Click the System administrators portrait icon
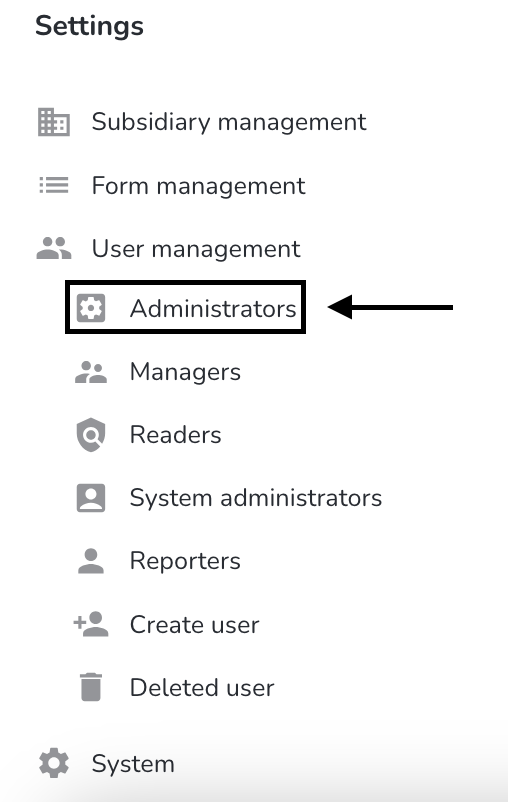The height and width of the screenshot is (802, 508). click(91, 498)
